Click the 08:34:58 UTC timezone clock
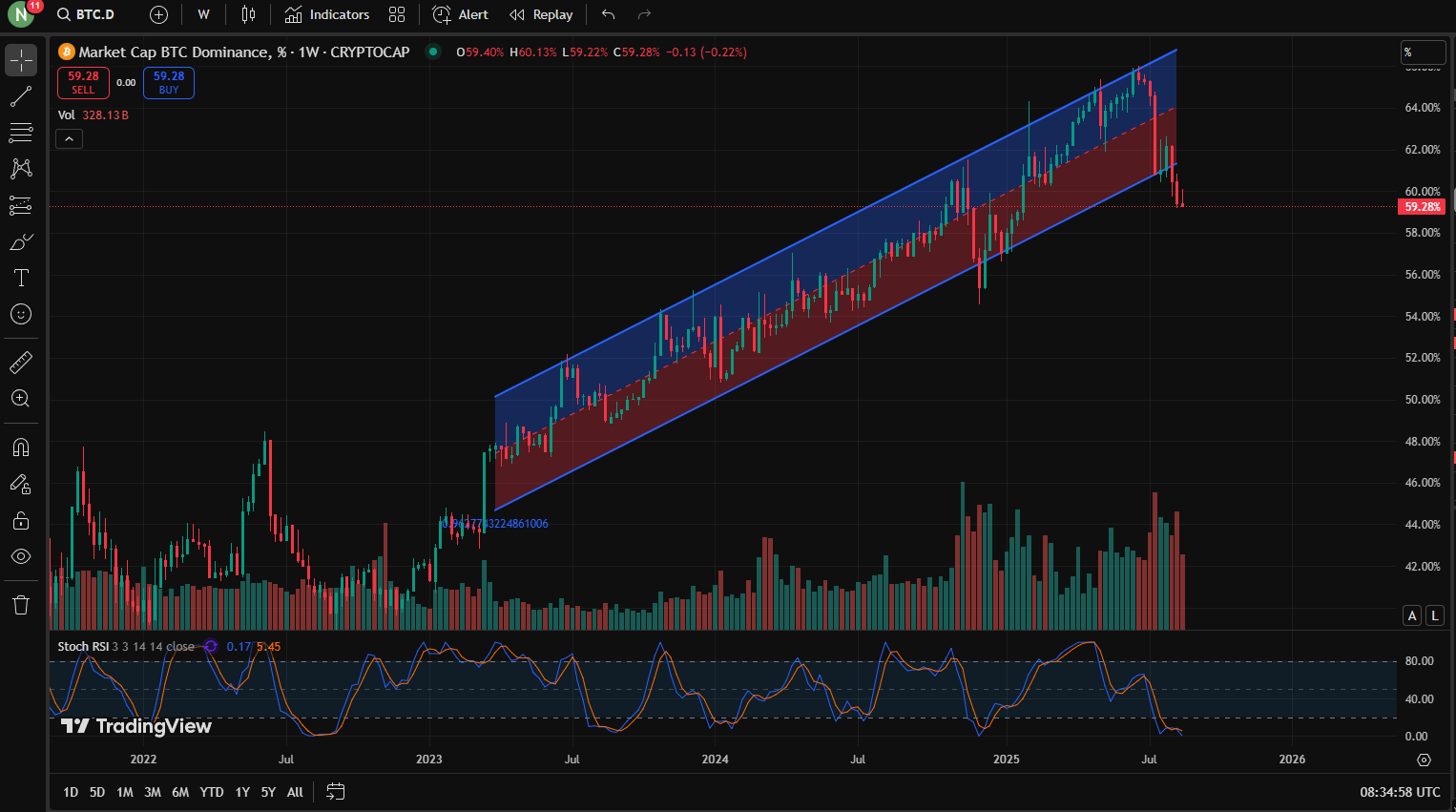The height and width of the screenshot is (812, 1456). click(1400, 792)
